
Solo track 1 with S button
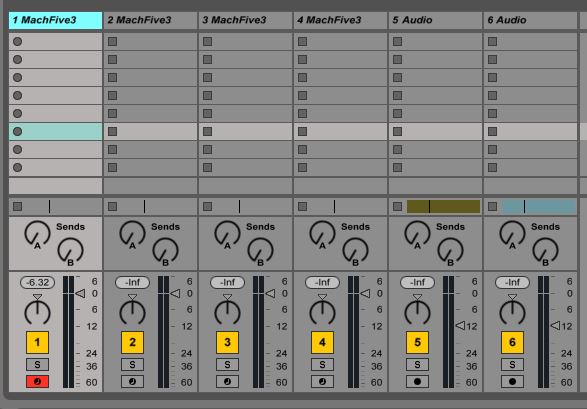[37, 364]
